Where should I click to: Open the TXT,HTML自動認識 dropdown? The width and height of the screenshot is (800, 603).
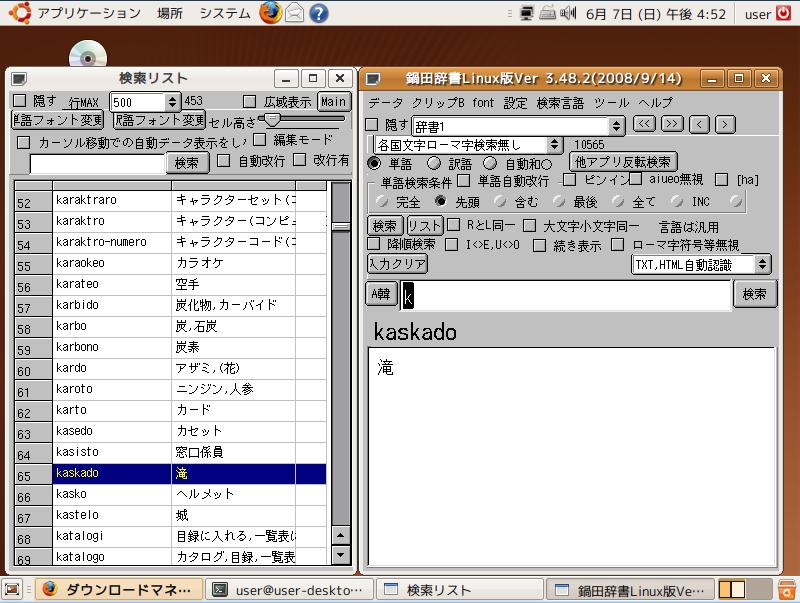701,265
